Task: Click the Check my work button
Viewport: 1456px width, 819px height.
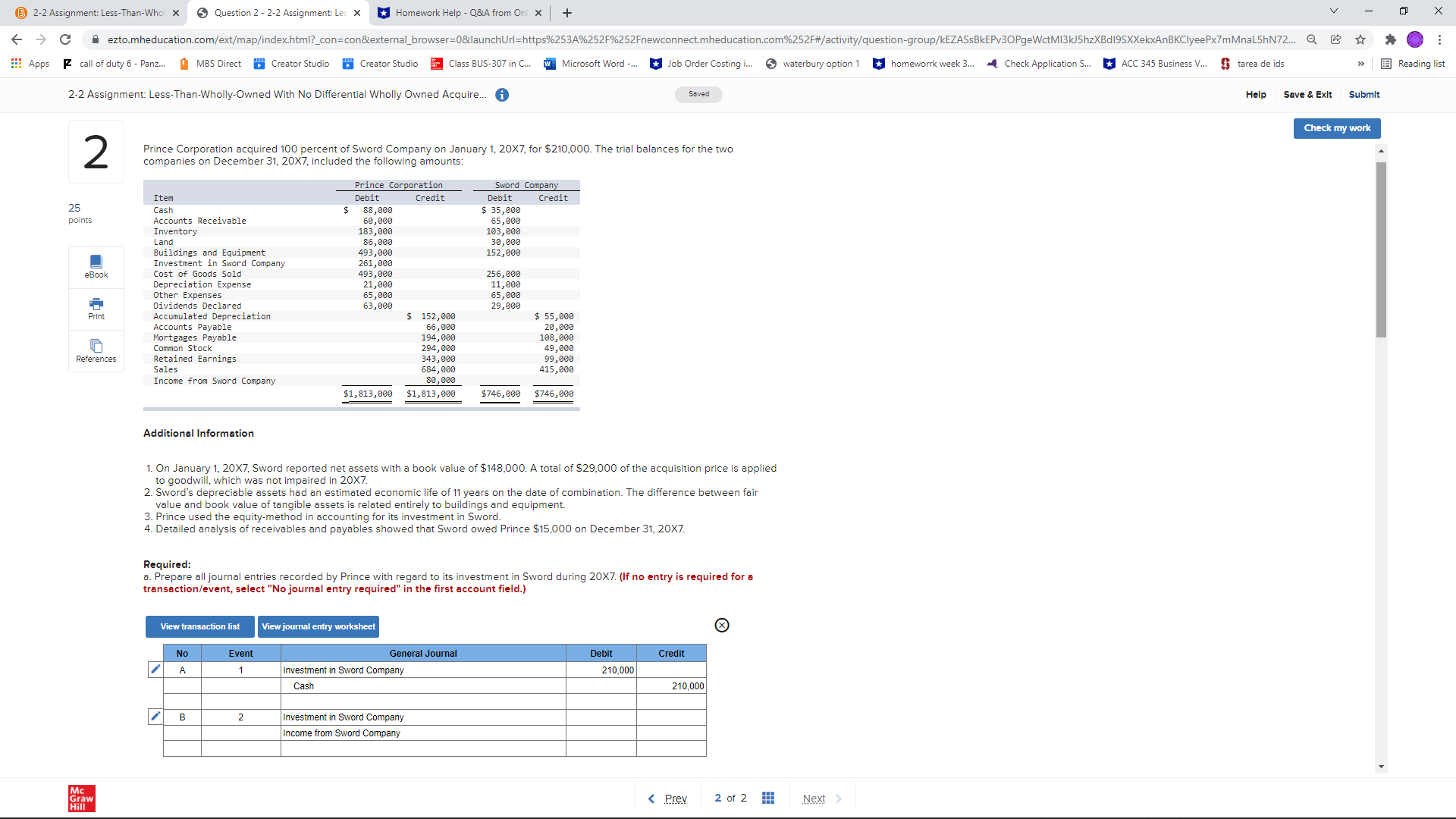Action: [x=1336, y=128]
